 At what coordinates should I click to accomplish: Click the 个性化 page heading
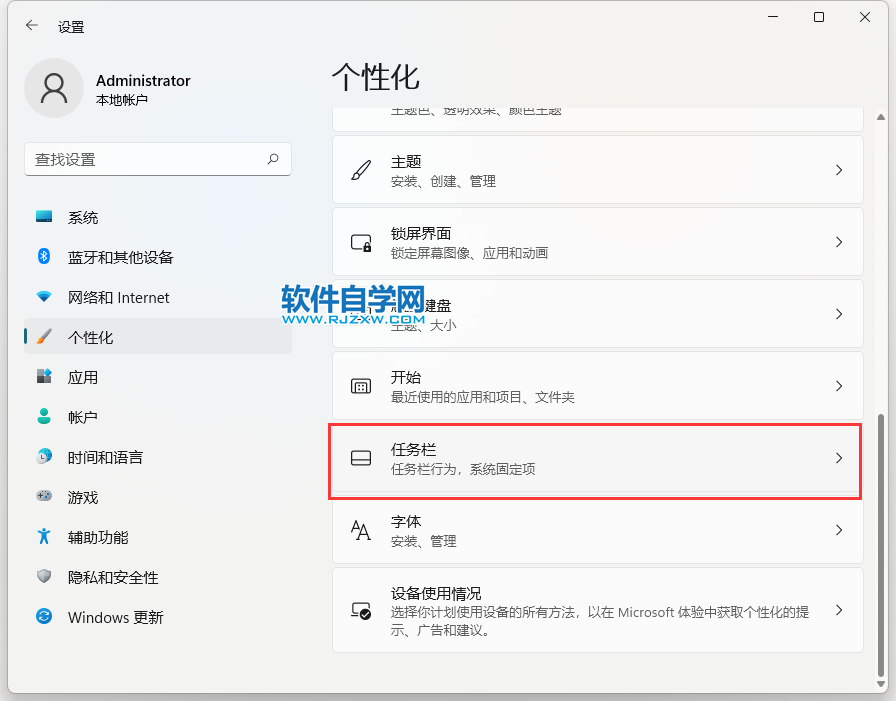375,77
